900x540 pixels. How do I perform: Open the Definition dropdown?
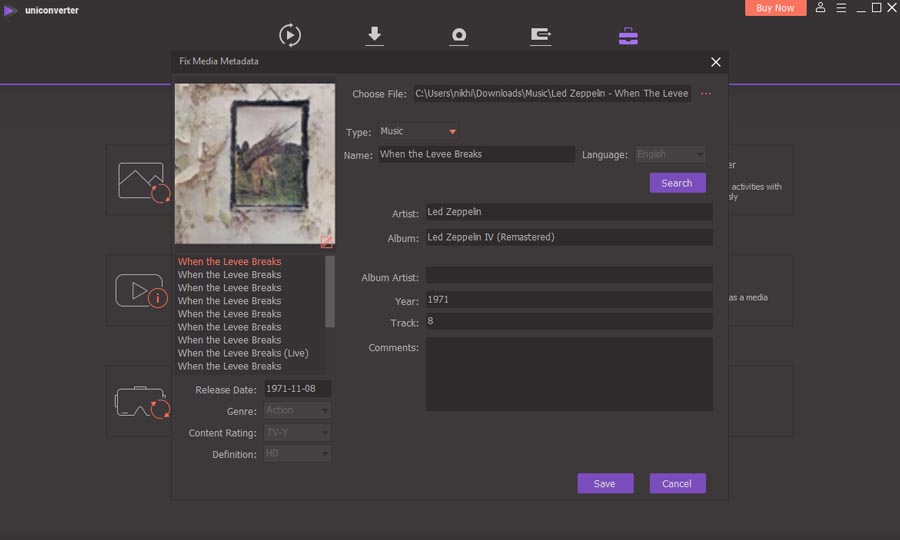[x=297, y=454]
